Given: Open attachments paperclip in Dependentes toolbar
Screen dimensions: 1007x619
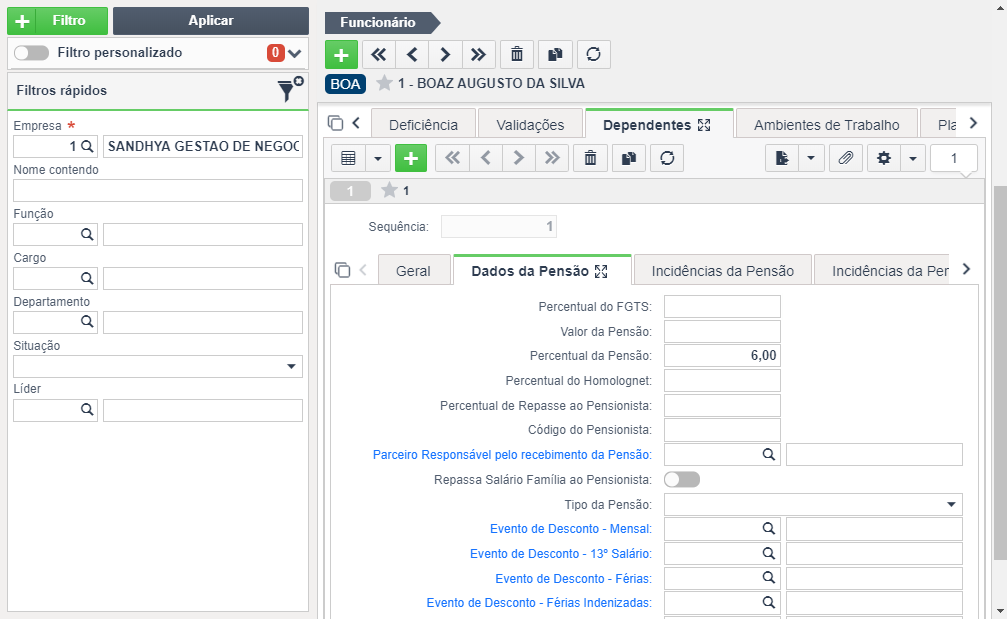Looking at the screenshot, I should point(846,158).
